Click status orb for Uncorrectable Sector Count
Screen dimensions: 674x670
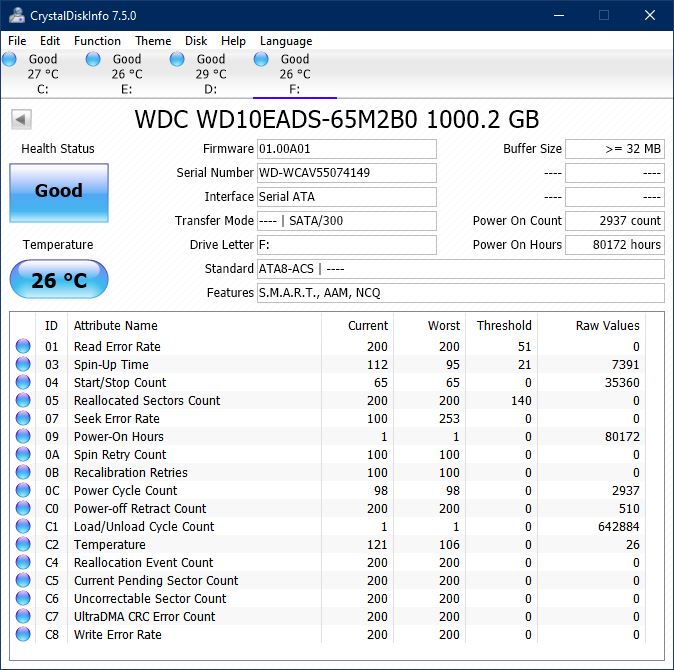(23, 598)
